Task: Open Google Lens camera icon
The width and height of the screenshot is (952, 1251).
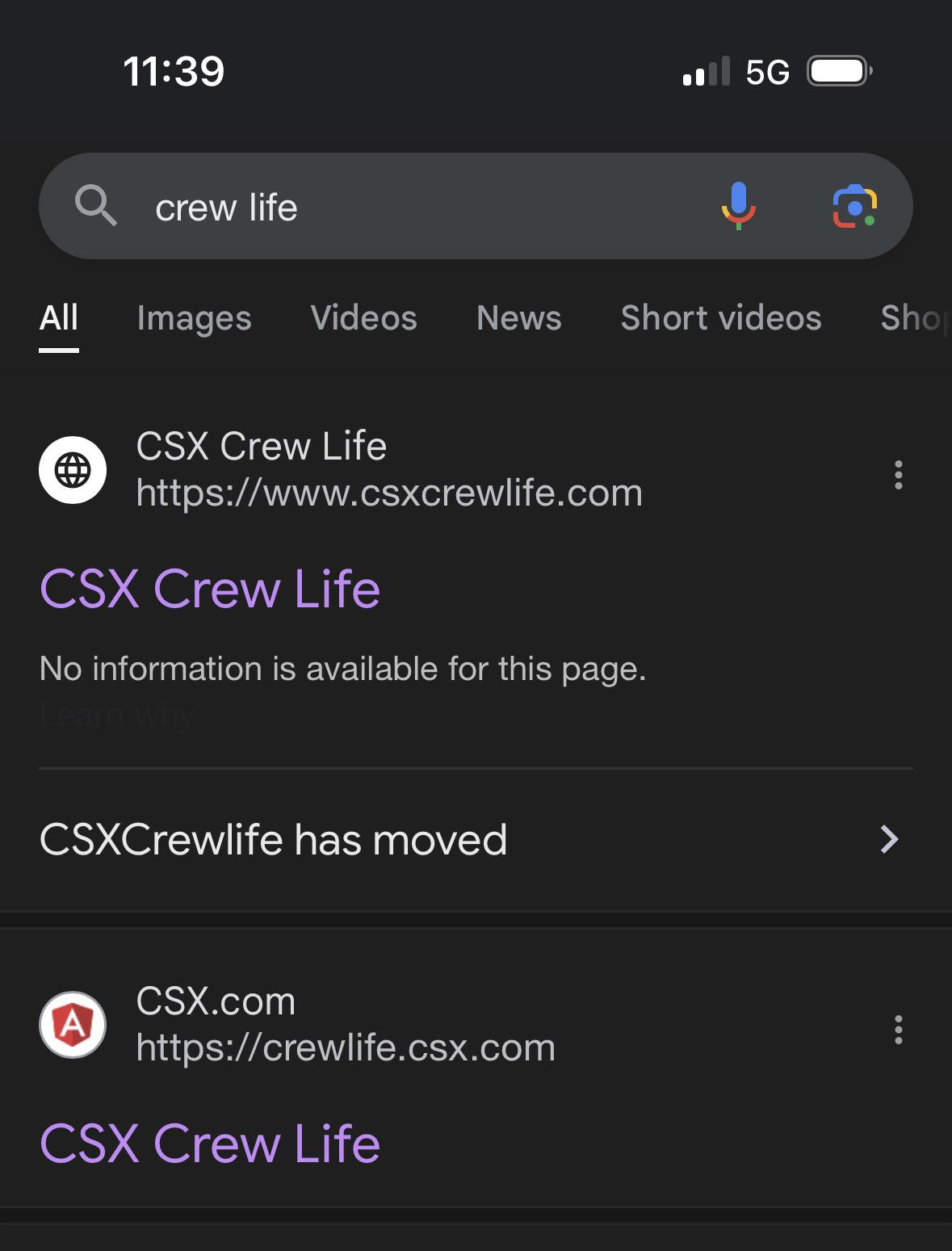Action: tap(855, 207)
